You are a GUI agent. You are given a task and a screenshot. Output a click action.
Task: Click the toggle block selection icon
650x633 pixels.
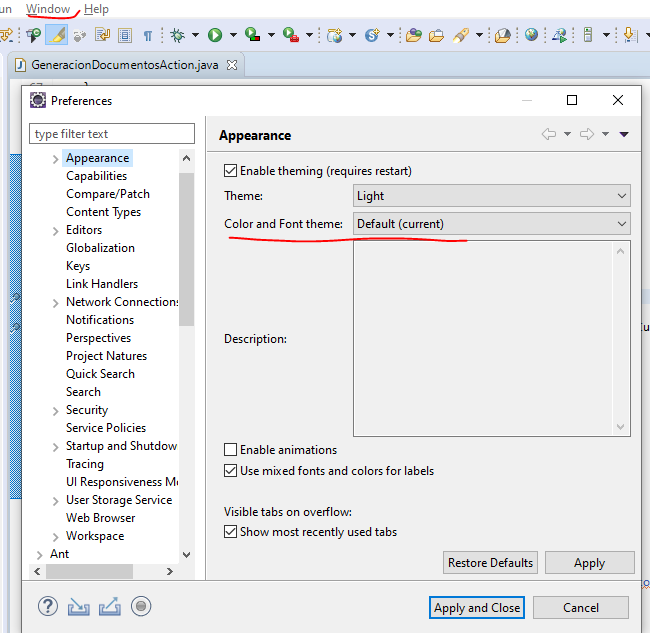point(125,36)
